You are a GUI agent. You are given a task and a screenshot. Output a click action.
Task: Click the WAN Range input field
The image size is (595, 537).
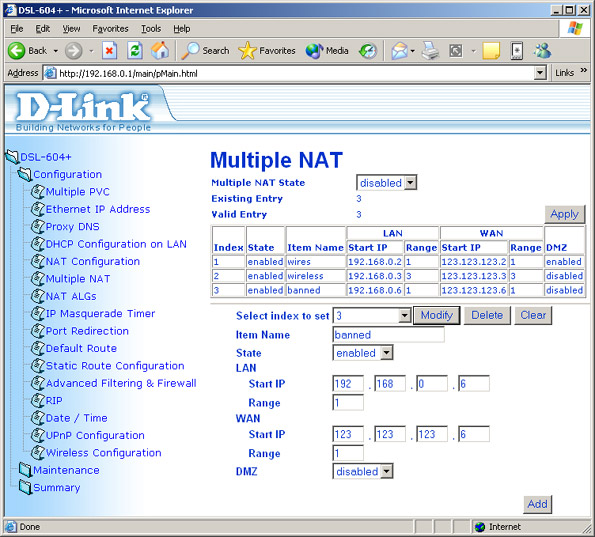[348, 453]
